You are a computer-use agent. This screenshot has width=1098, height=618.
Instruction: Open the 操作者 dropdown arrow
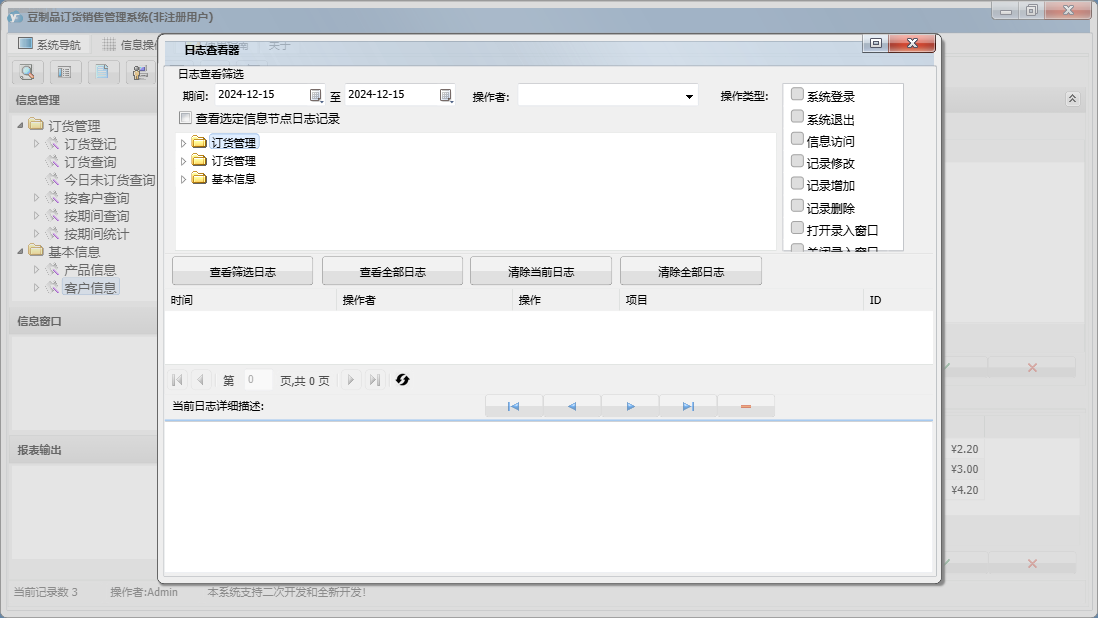[689, 97]
